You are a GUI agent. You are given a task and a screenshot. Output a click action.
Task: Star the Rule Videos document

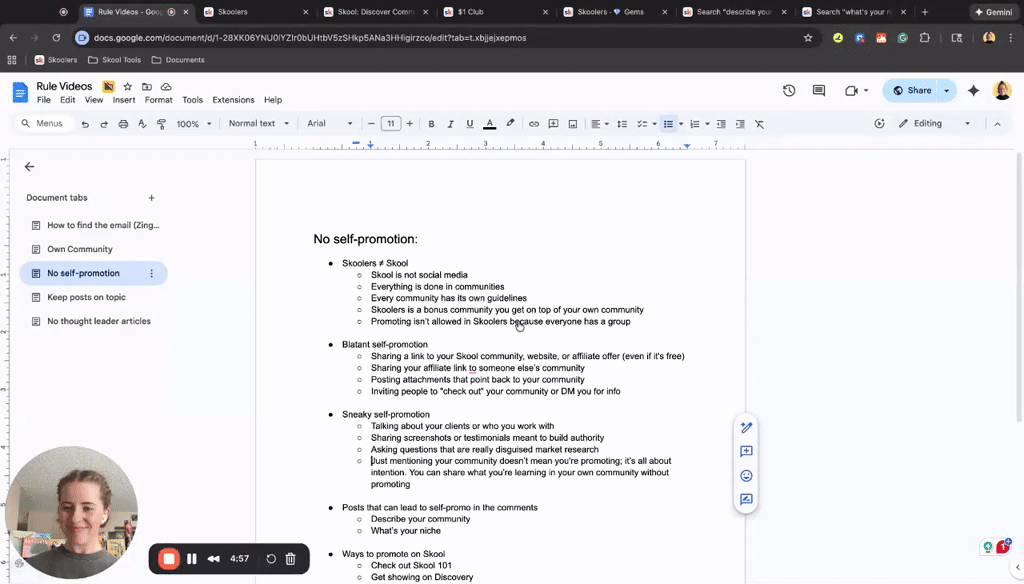pos(128,86)
